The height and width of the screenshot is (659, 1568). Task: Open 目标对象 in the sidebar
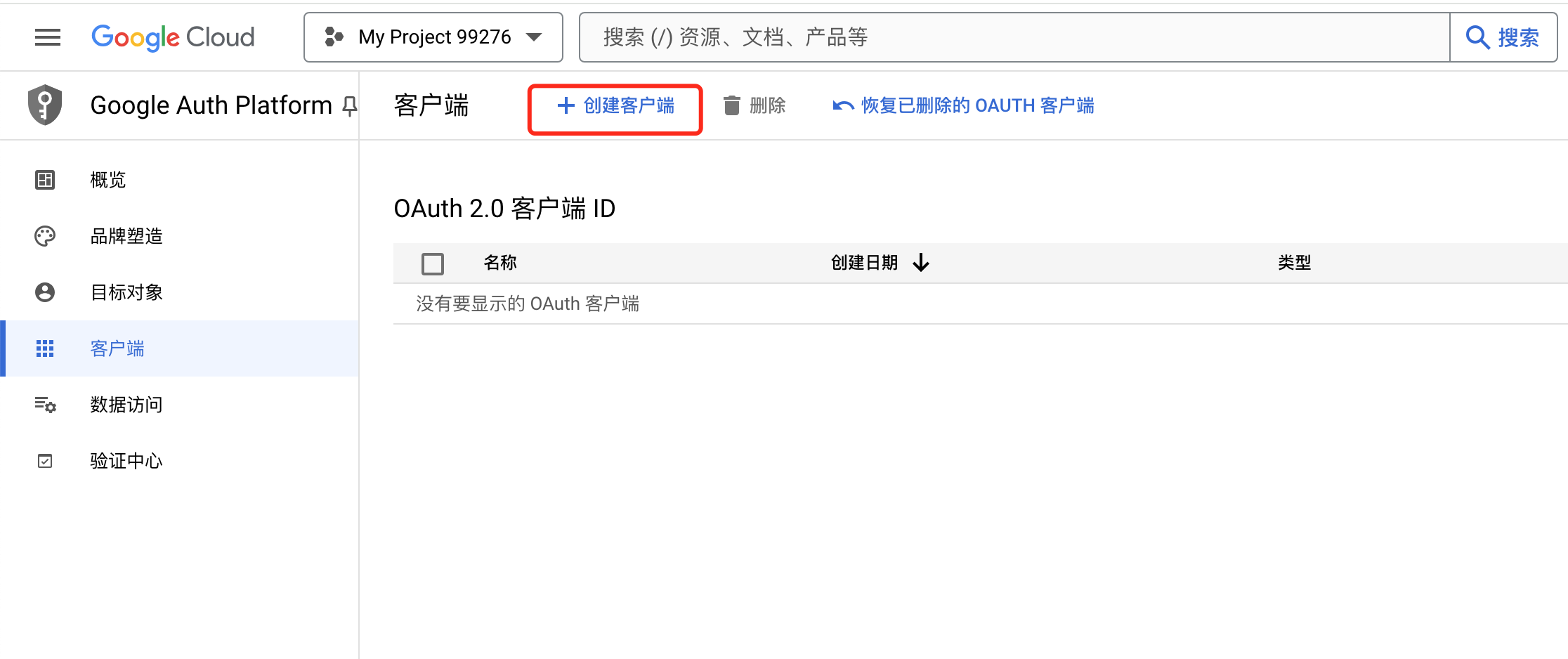(180, 292)
